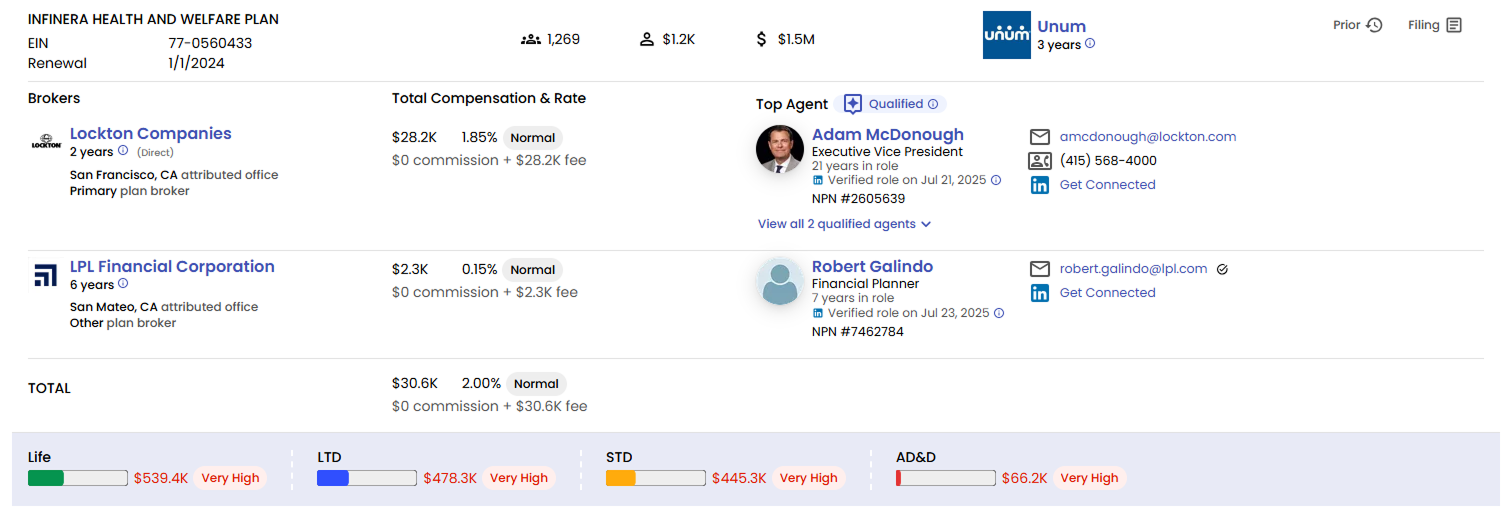Click the Normal rate badge in the TOTAL row

[536, 384]
